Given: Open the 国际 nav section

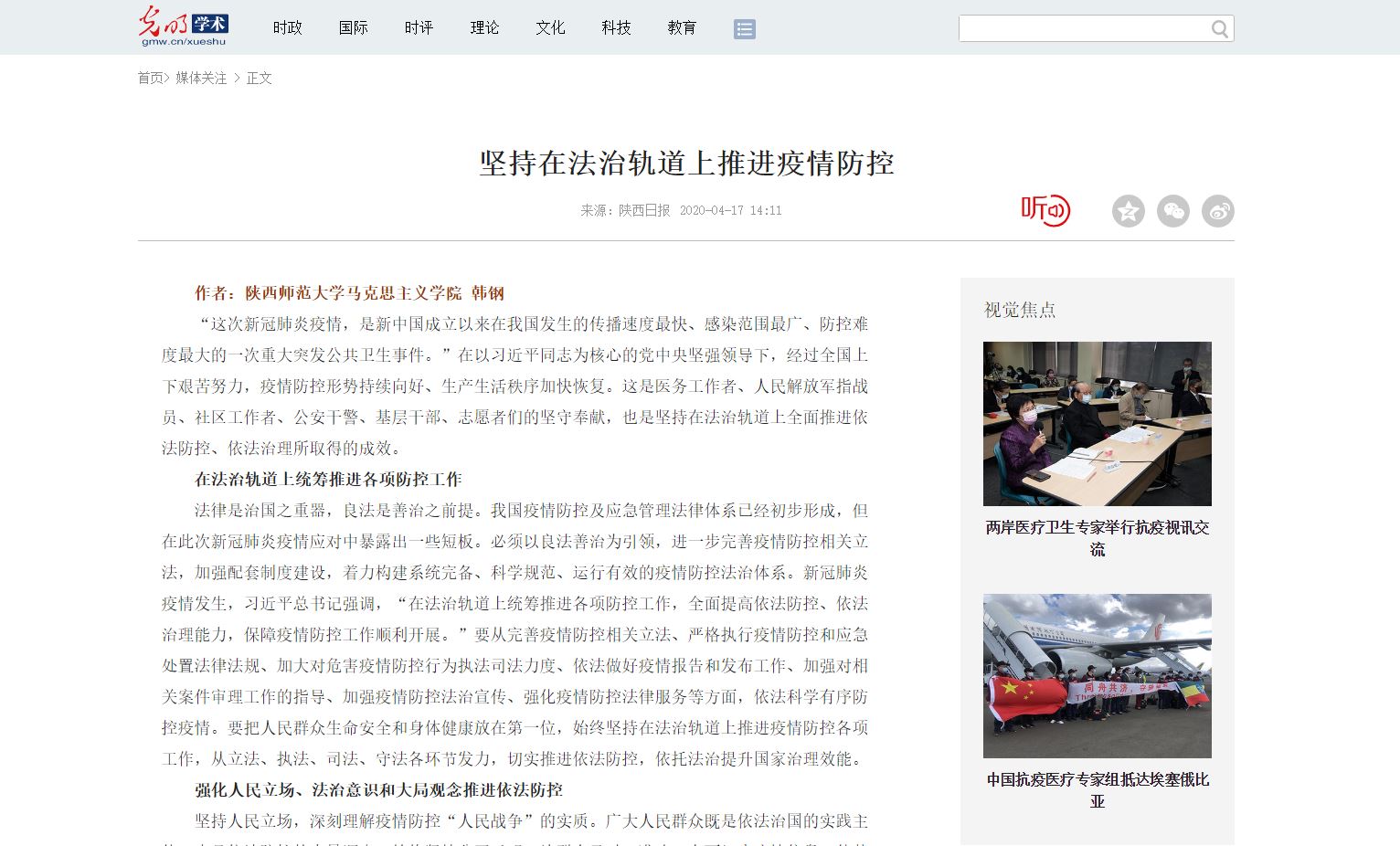Looking at the screenshot, I should 353,28.
